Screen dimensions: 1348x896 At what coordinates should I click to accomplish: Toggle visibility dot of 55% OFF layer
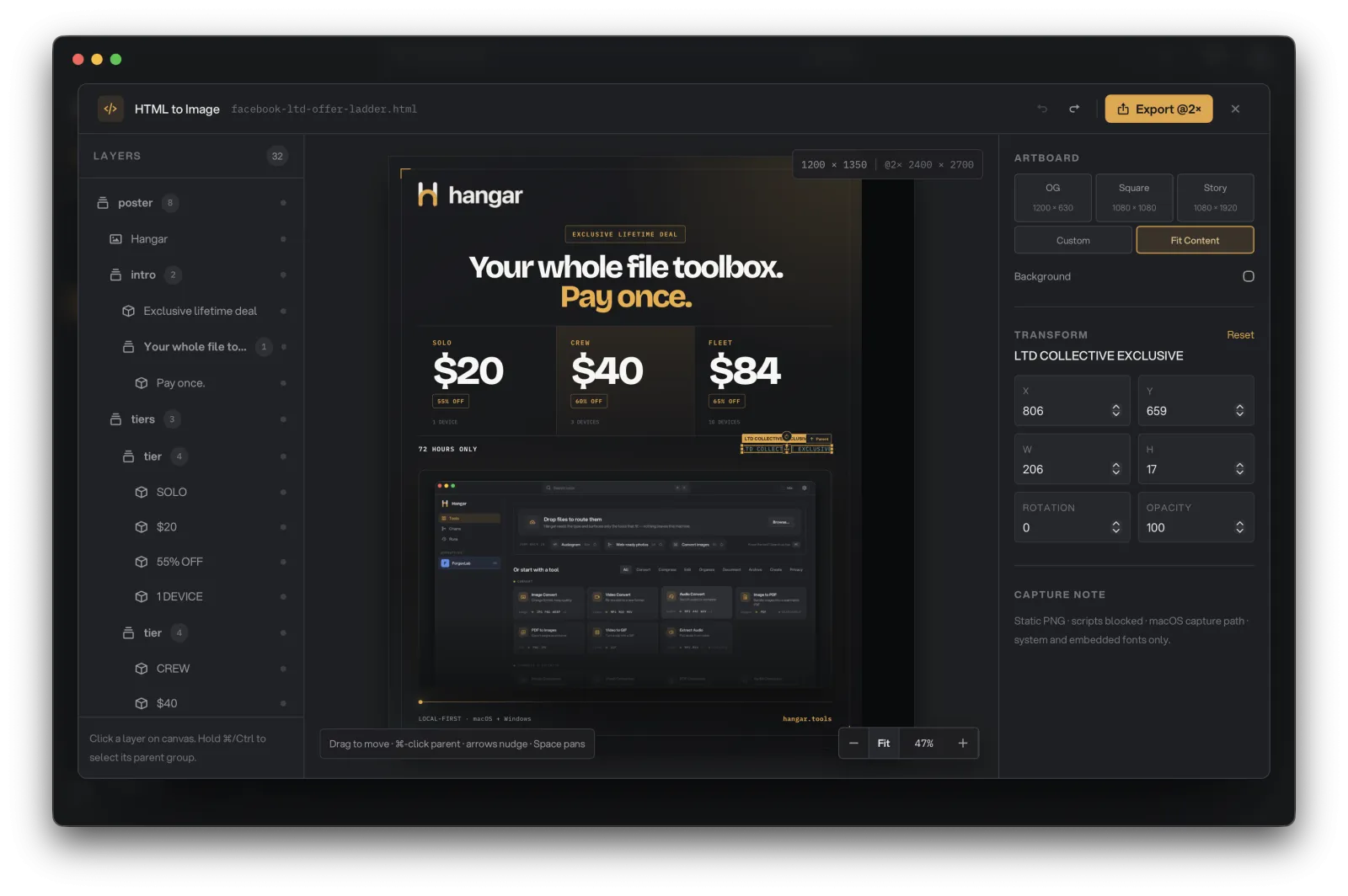pyautogui.click(x=283, y=562)
